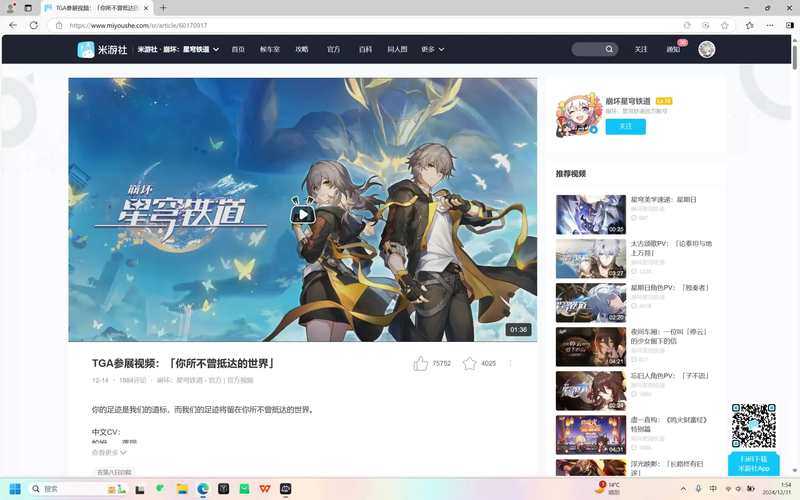Like the post with the thumbs-up icon
The width and height of the screenshot is (800, 500).
click(420, 363)
